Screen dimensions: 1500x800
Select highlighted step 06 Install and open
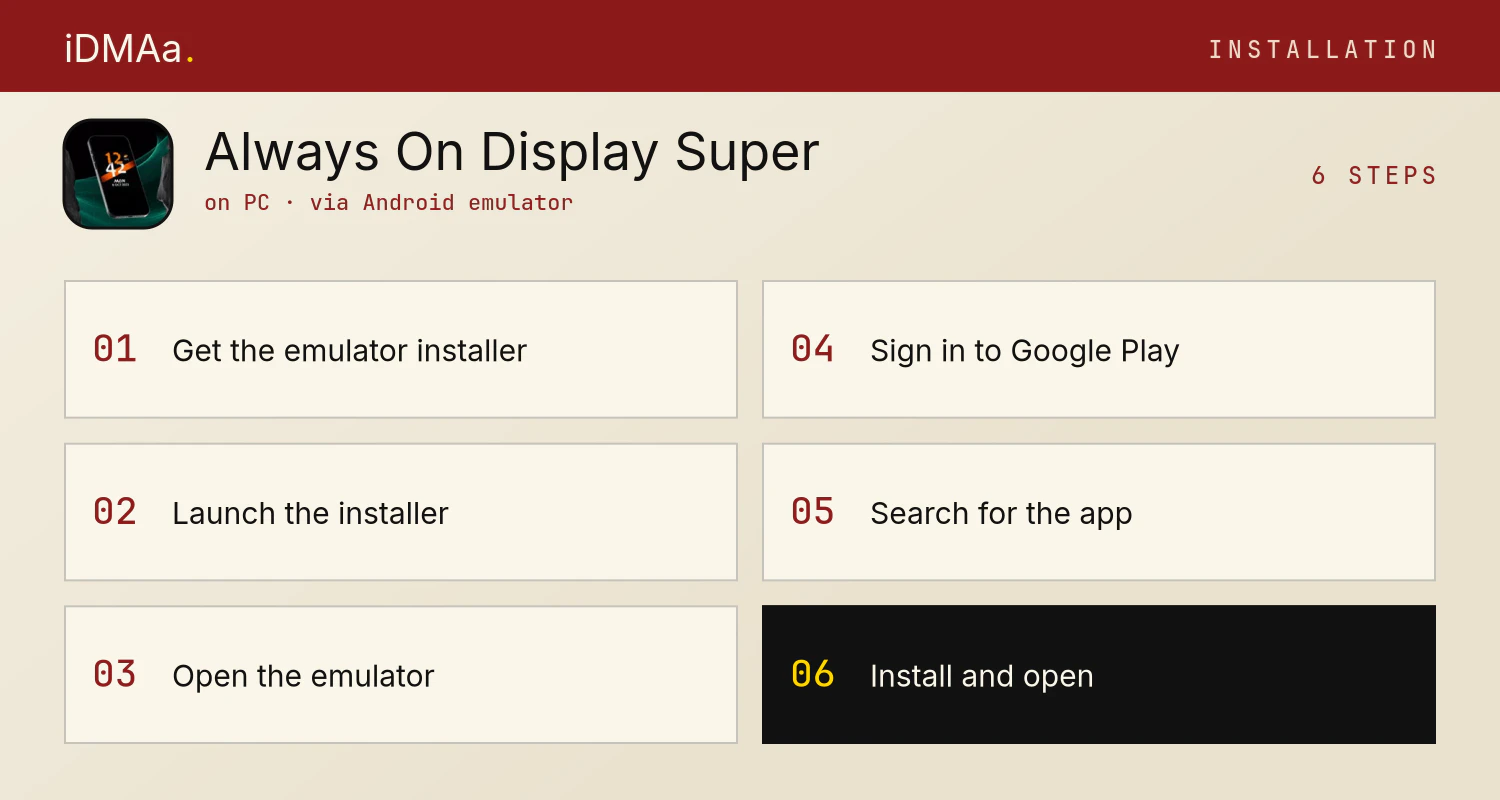tap(1099, 675)
